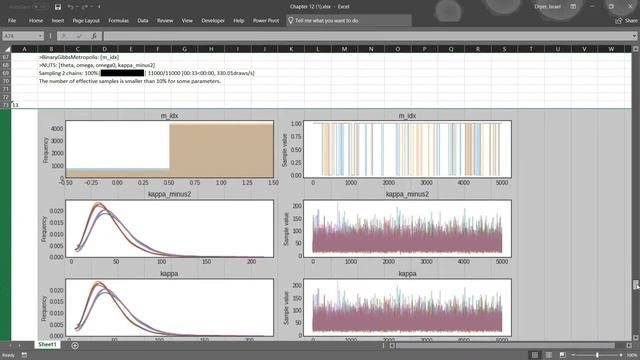Switch to the Home ribbon tab
The height and width of the screenshot is (360, 640).
(36, 20)
